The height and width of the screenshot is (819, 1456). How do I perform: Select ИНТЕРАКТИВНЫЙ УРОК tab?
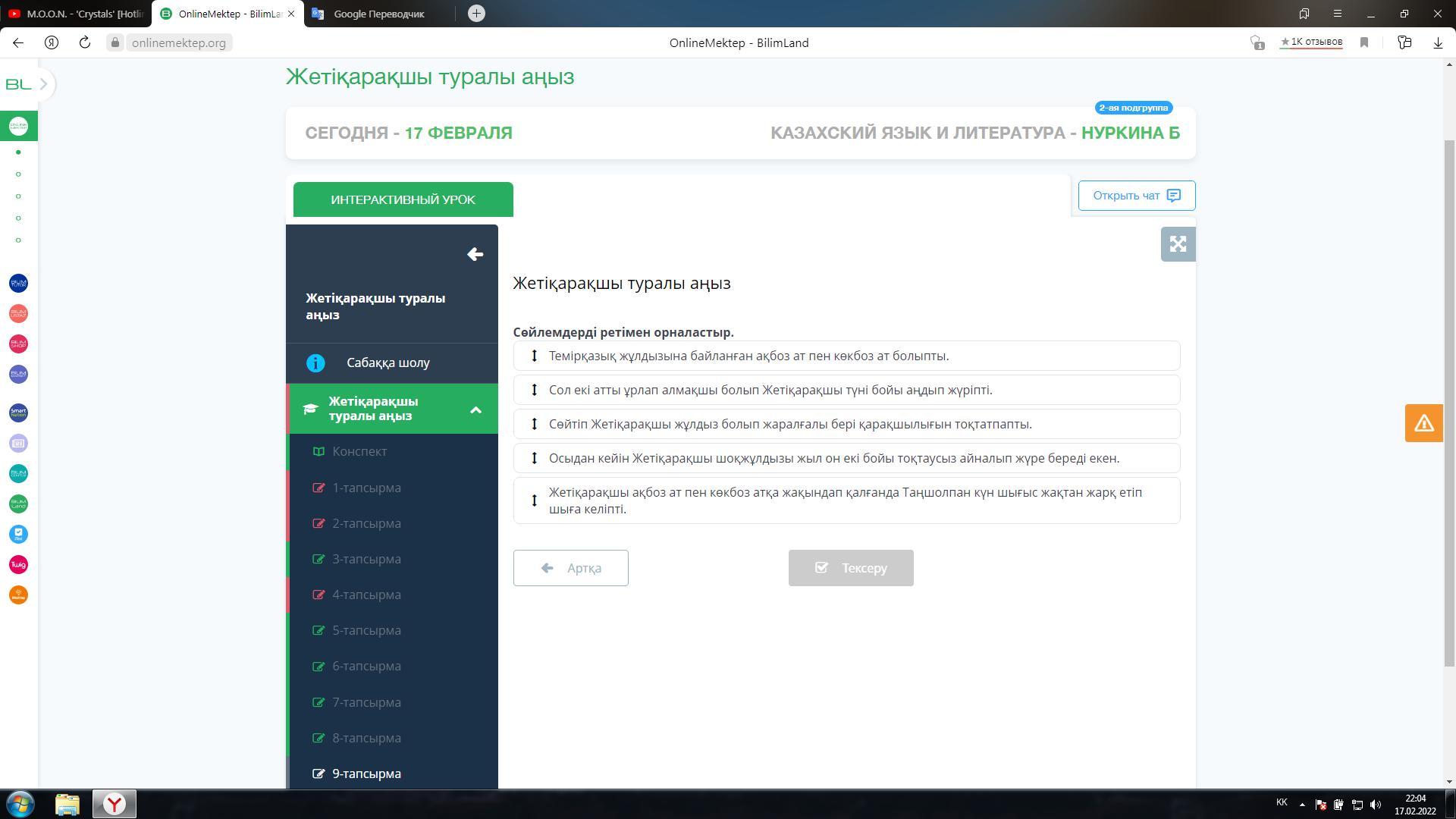[403, 199]
